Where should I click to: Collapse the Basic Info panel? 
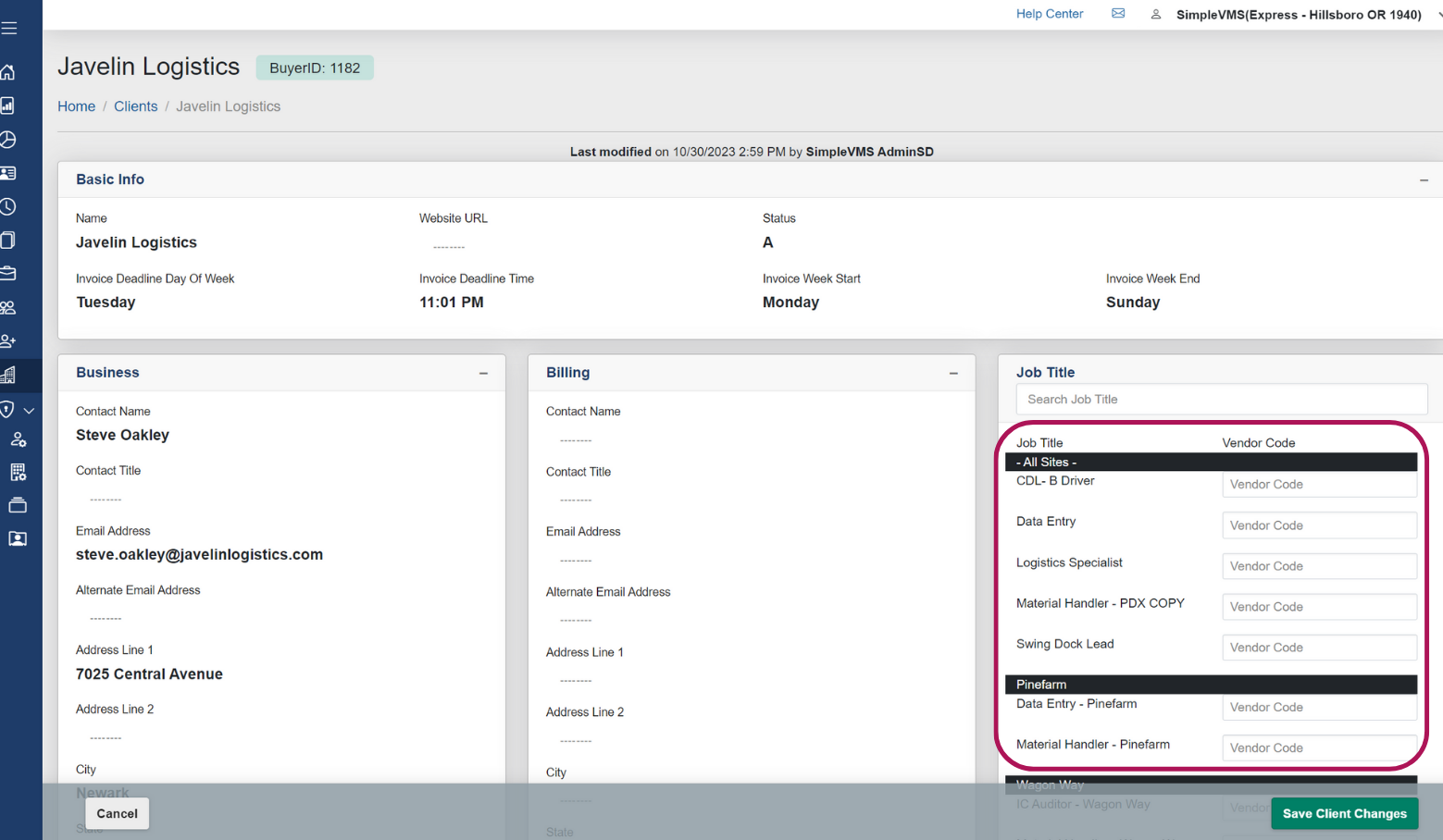1424,180
